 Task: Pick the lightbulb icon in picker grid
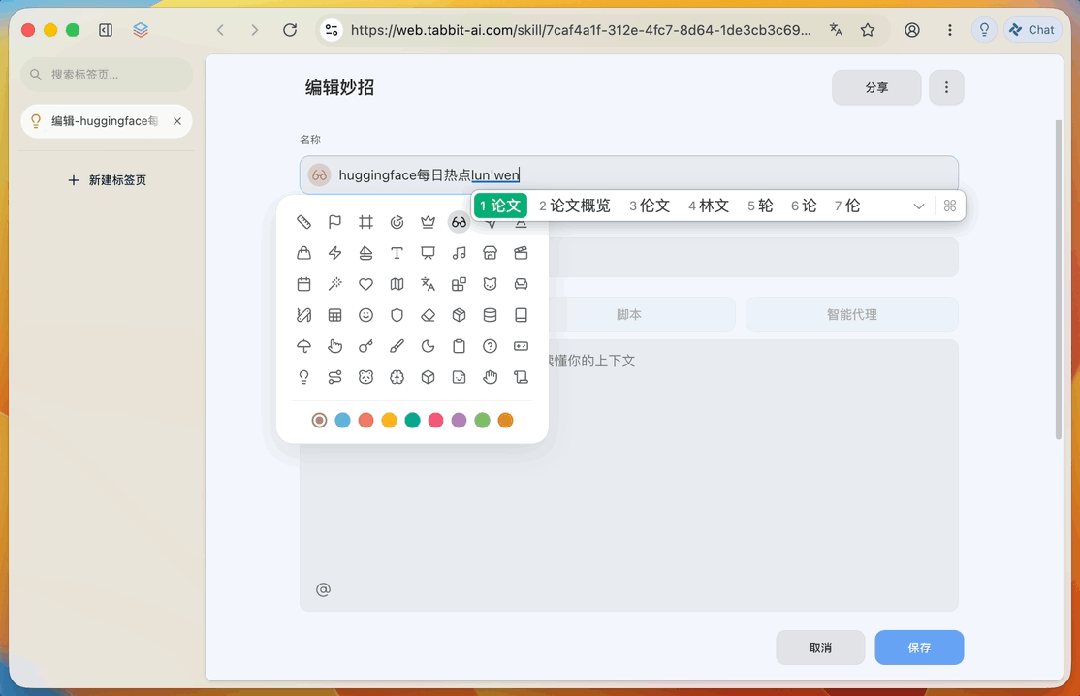[304, 377]
